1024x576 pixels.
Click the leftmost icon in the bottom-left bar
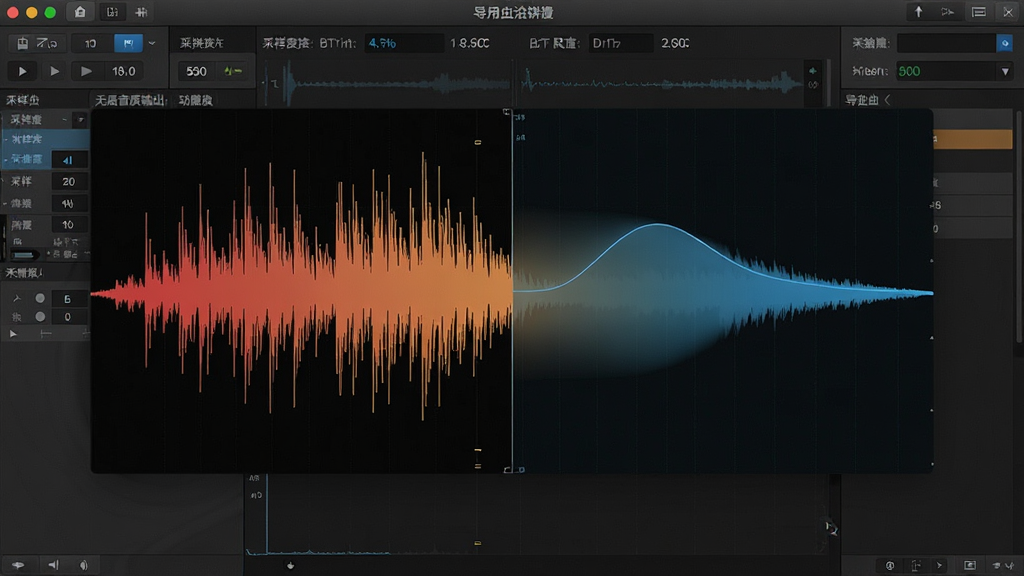(x=18, y=566)
